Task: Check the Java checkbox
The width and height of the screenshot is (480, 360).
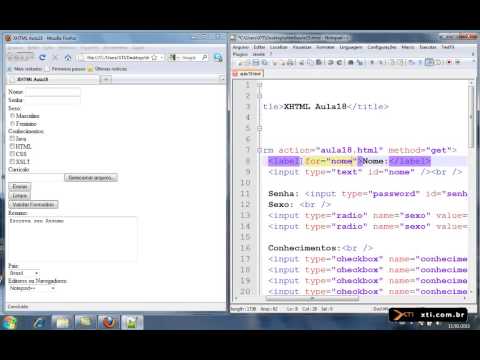Action: click(x=12, y=138)
